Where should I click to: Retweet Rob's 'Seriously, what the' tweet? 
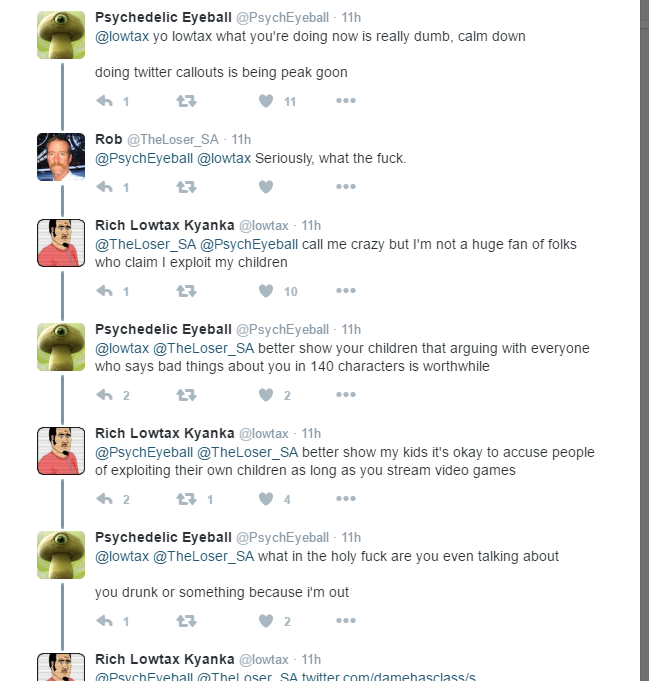coord(186,187)
